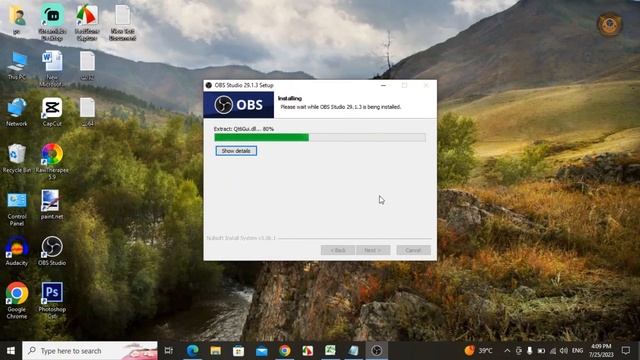
Task: Open the Windows Start menu
Action: pos(11,351)
